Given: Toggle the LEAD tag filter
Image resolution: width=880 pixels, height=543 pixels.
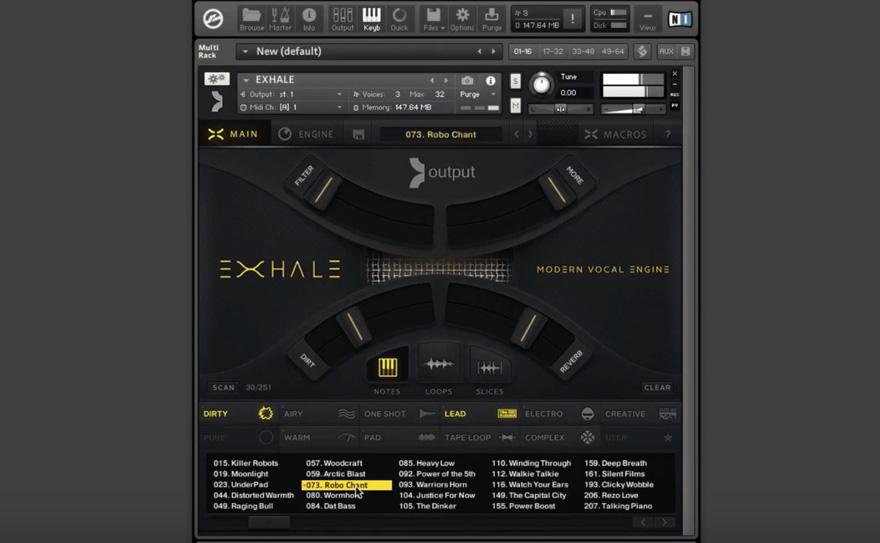Looking at the screenshot, I should (x=480, y=414).
